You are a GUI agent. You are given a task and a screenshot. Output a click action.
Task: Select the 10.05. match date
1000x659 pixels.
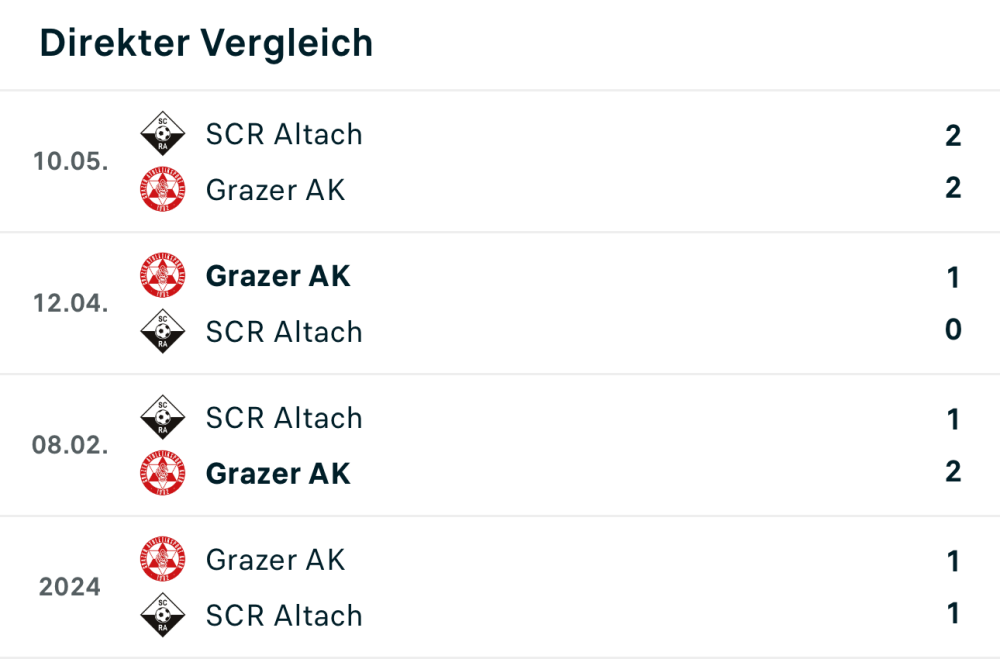pos(70,161)
